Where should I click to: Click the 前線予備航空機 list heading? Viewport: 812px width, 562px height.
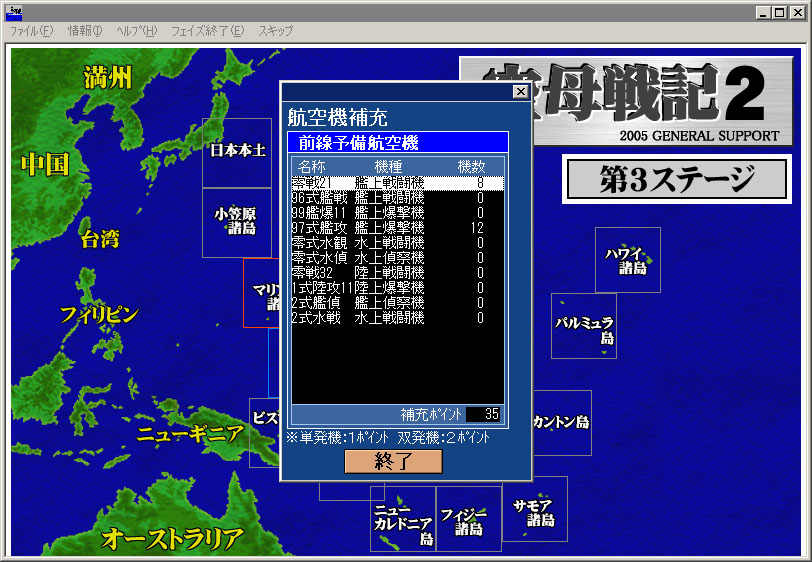(398, 142)
